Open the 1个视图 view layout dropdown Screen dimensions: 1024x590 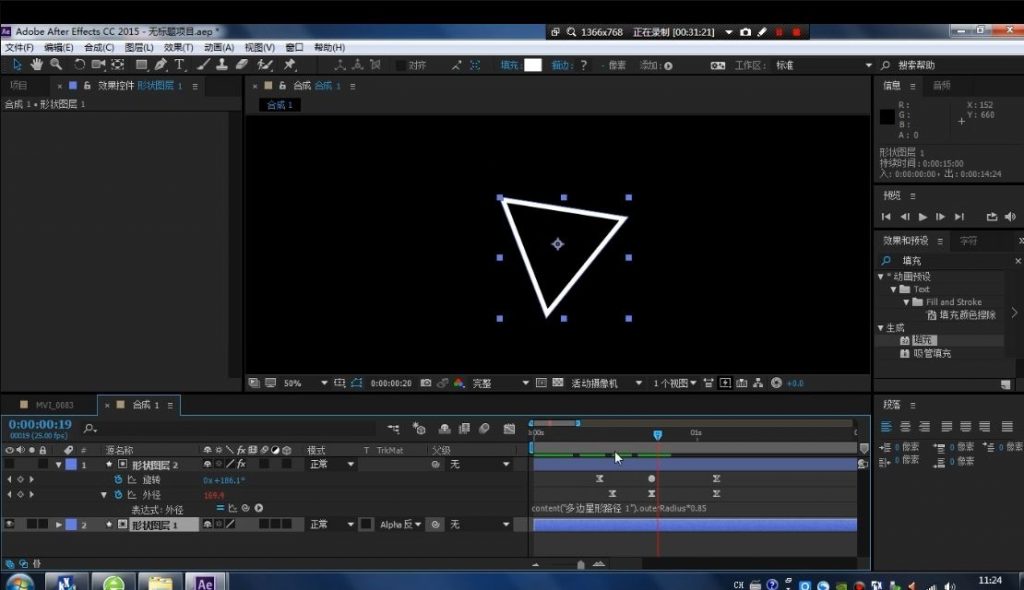coord(674,384)
